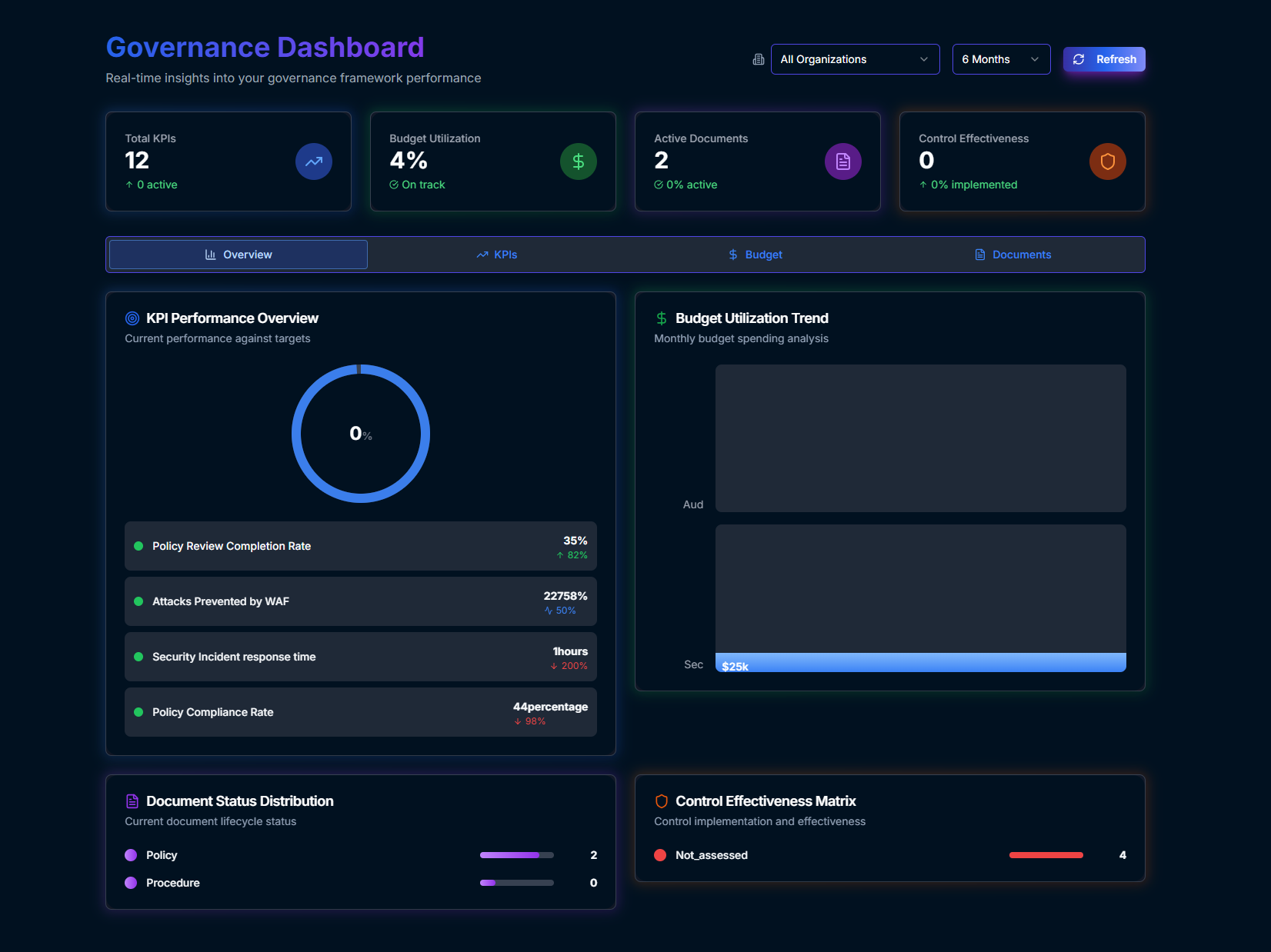Screen dimensions: 1271x952
Task: Click the dollar icon beside Budget Utilization Trend
Action: pos(662,318)
